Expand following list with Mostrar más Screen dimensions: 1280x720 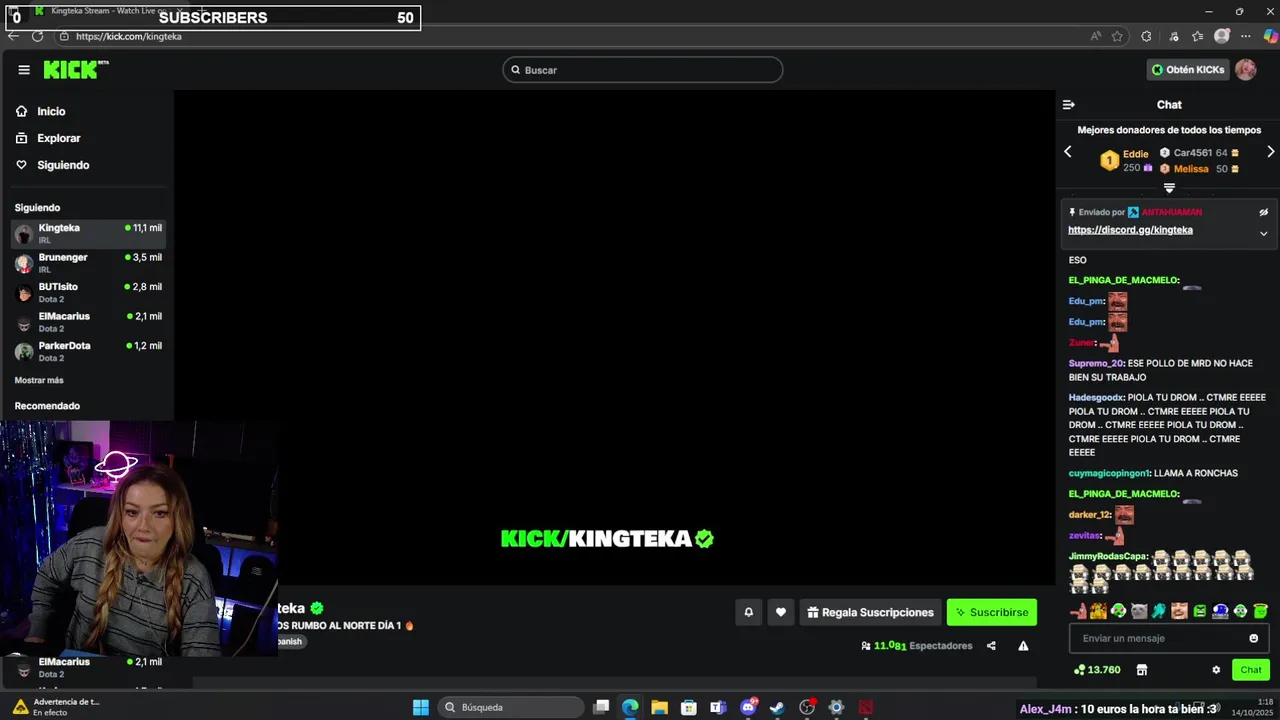pos(39,380)
